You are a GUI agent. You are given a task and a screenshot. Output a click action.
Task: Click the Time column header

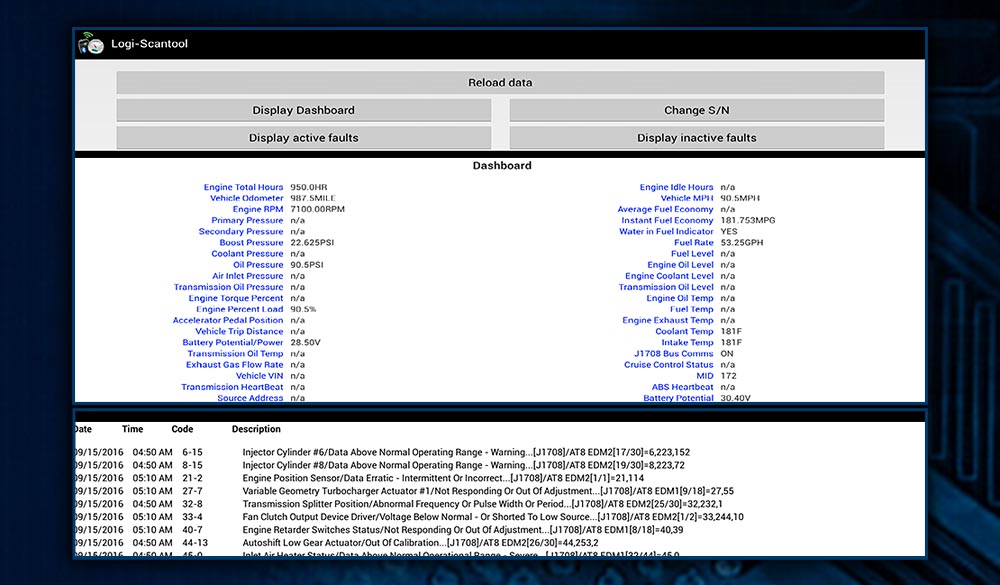tap(133, 429)
